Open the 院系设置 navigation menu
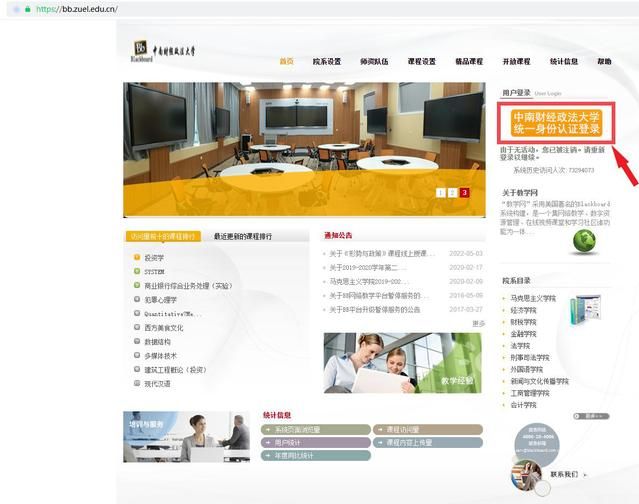Image resolution: width=639 pixels, height=504 pixels. [327, 61]
